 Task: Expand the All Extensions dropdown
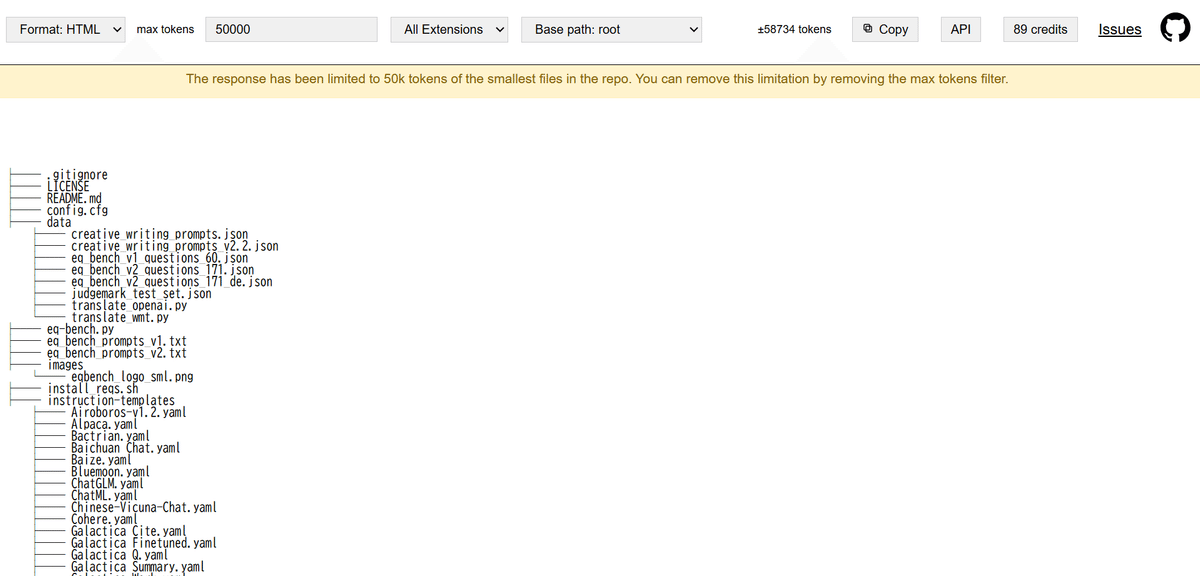pos(449,29)
